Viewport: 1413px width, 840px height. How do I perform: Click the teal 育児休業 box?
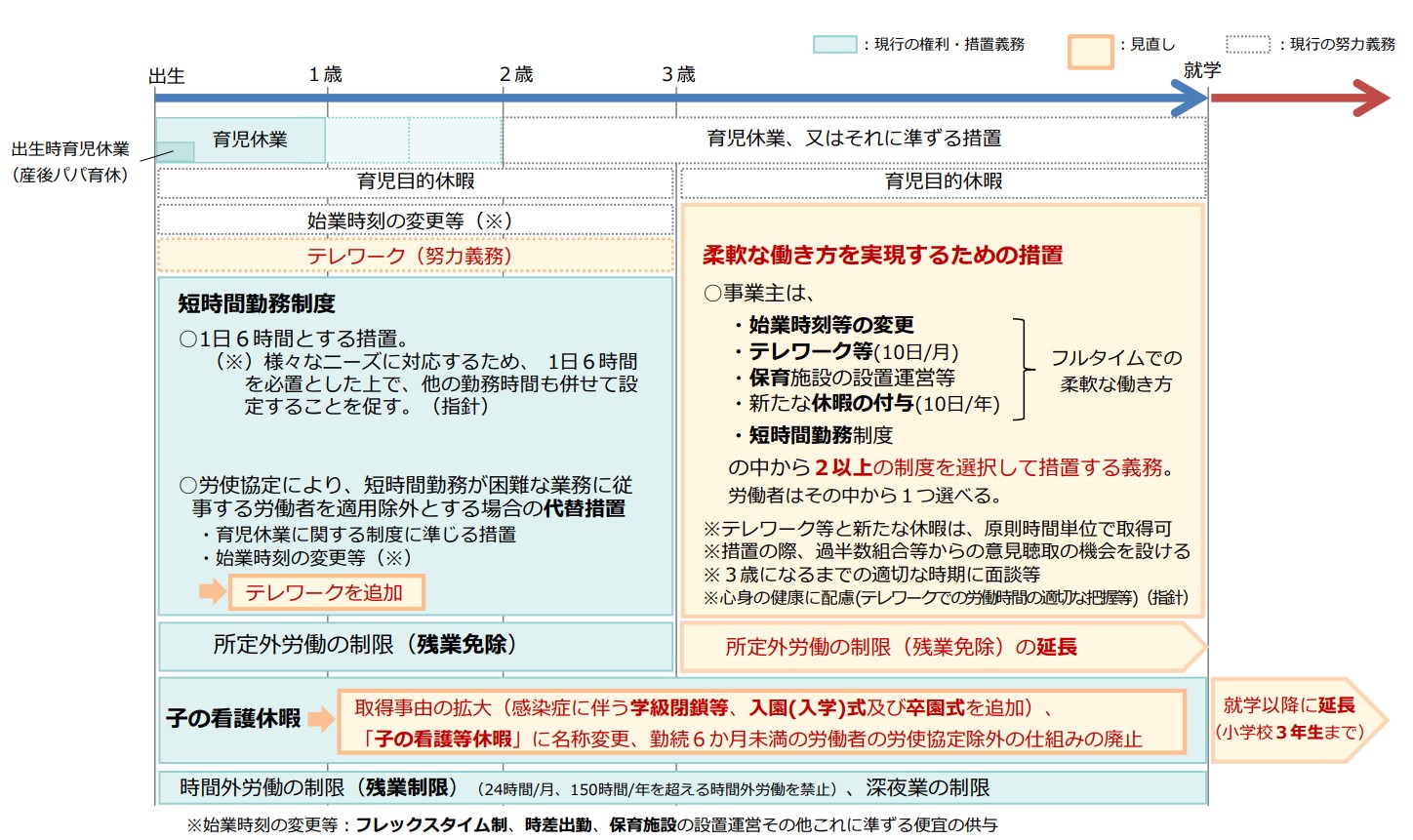(x=240, y=140)
